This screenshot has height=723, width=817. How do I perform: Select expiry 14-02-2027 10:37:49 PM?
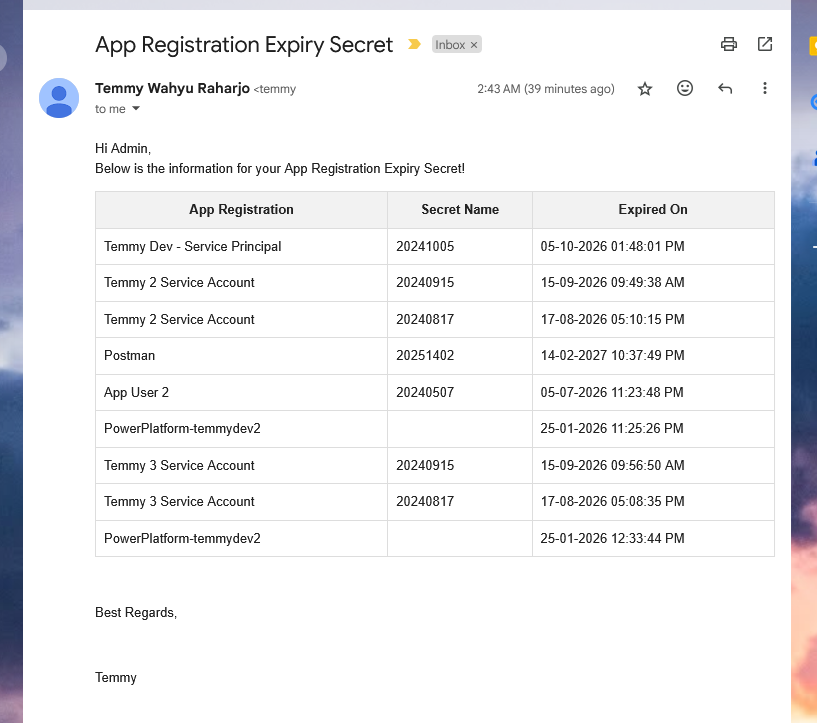coord(612,355)
